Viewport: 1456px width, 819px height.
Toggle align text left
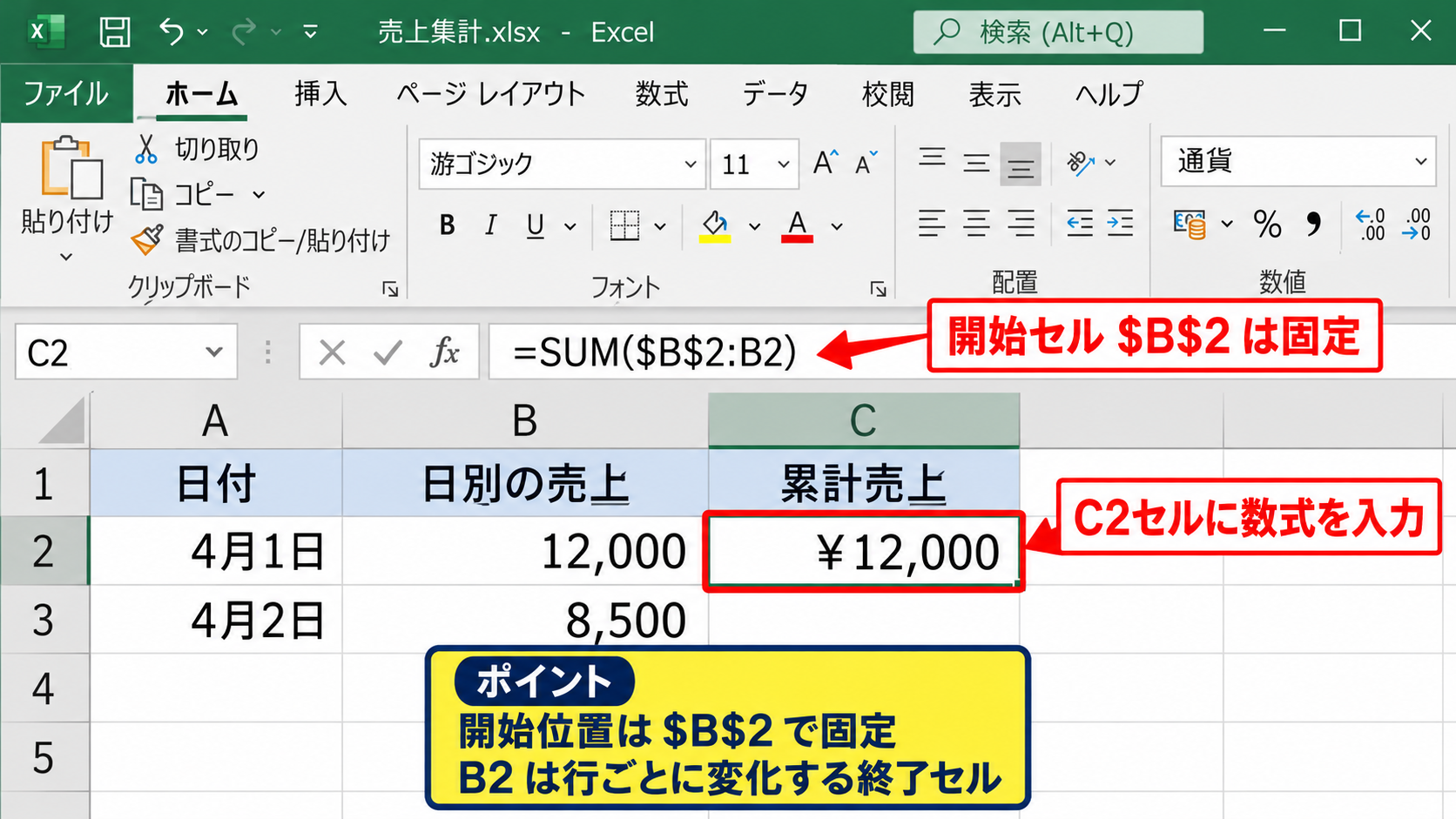click(x=931, y=224)
